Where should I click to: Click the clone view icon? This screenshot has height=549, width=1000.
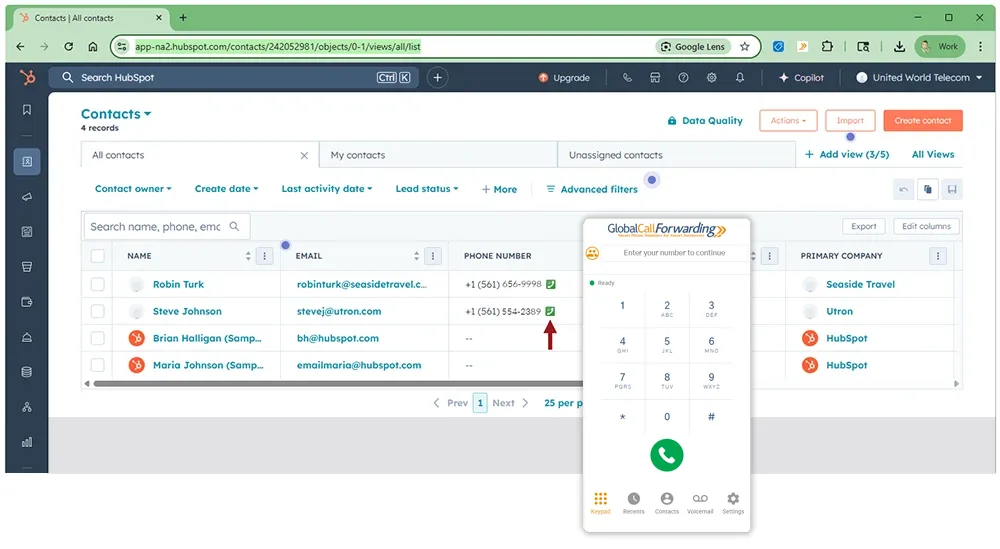(x=927, y=189)
